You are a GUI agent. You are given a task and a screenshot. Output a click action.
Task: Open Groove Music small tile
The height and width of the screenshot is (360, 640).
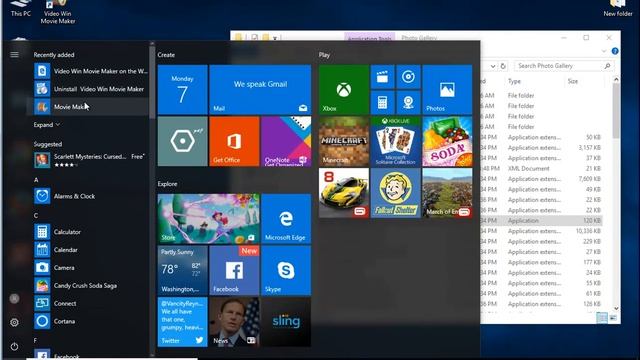click(408, 77)
